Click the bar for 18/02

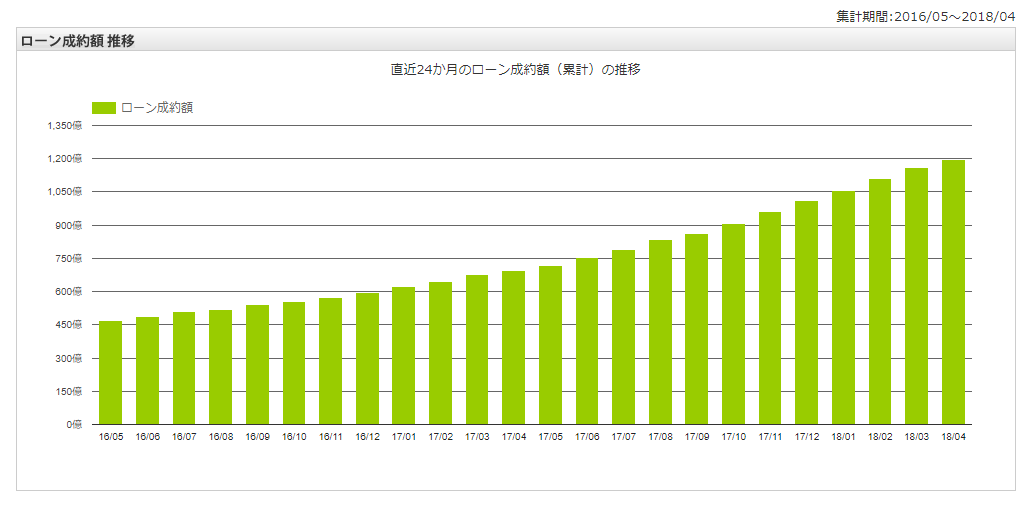tap(880, 302)
